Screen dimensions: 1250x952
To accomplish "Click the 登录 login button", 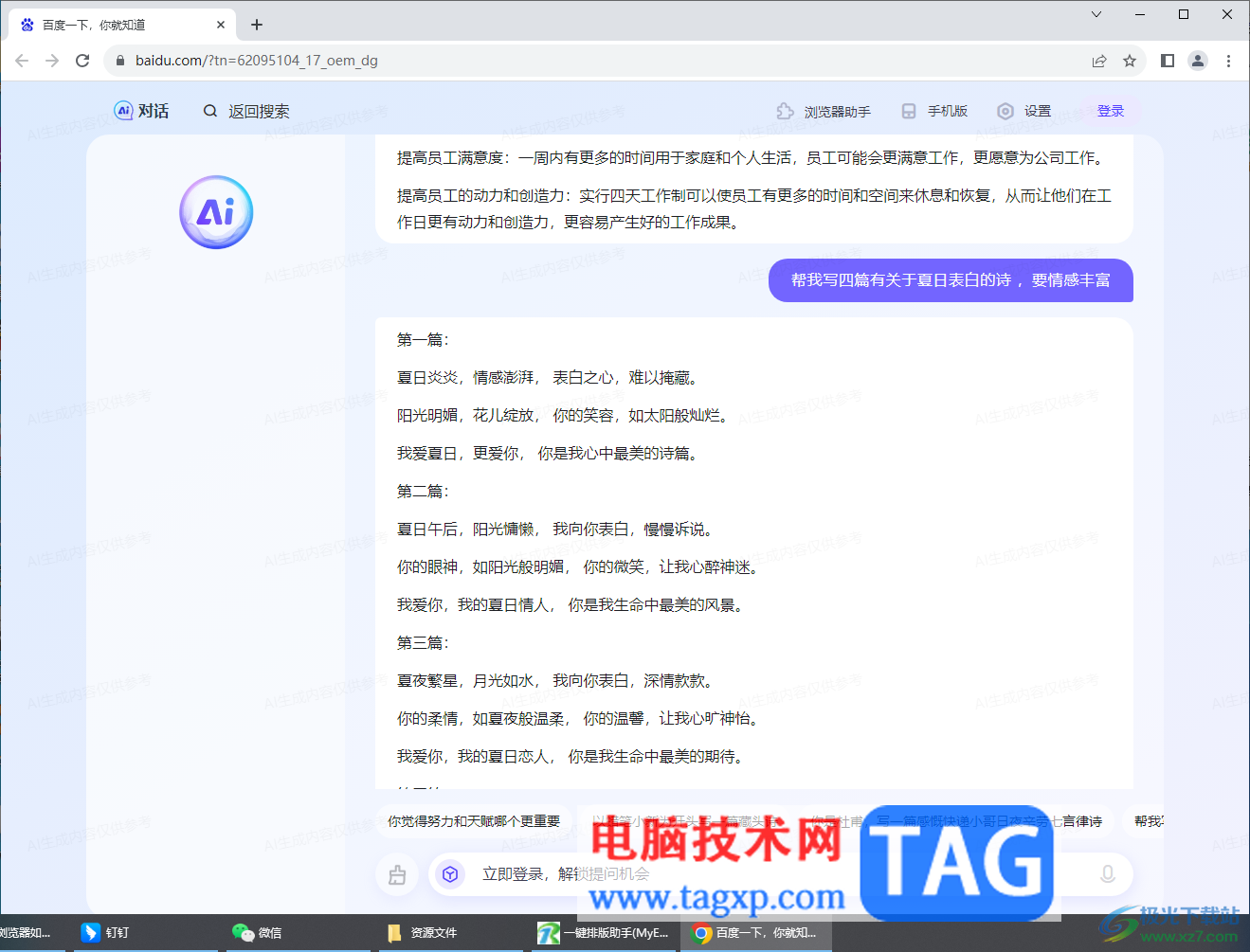I will [1111, 111].
